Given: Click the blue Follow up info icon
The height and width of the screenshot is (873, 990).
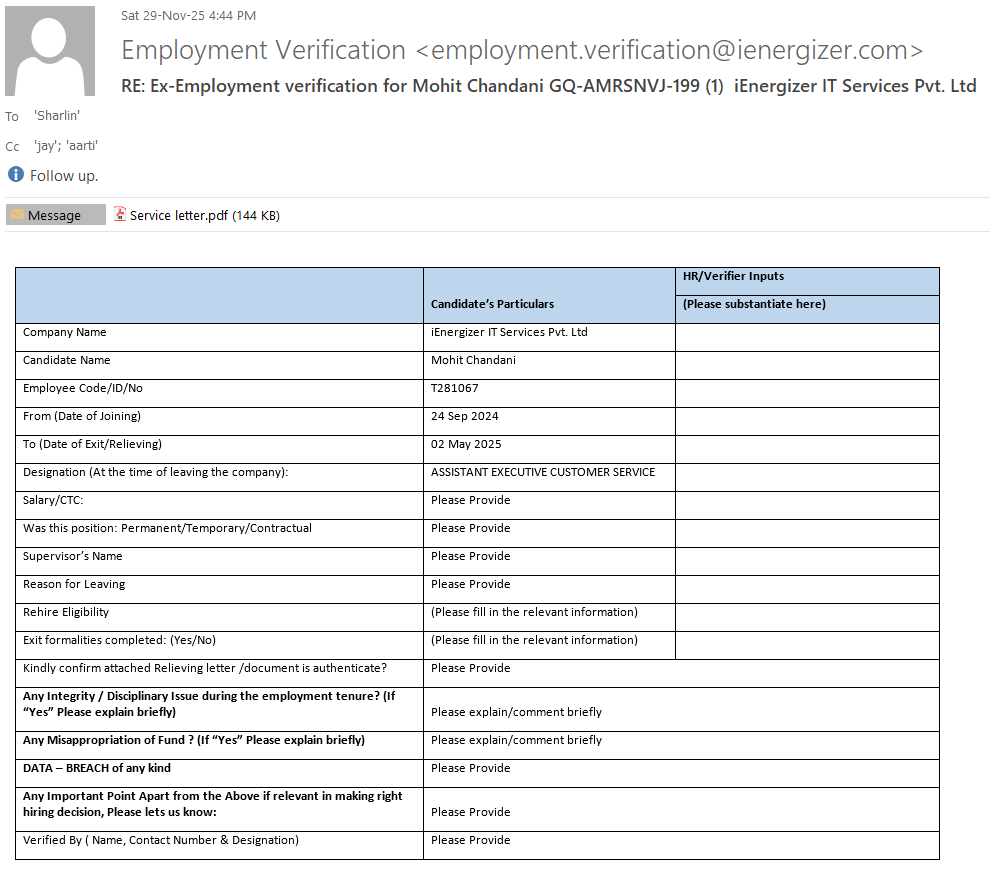Looking at the screenshot, I should click(16, 175).
